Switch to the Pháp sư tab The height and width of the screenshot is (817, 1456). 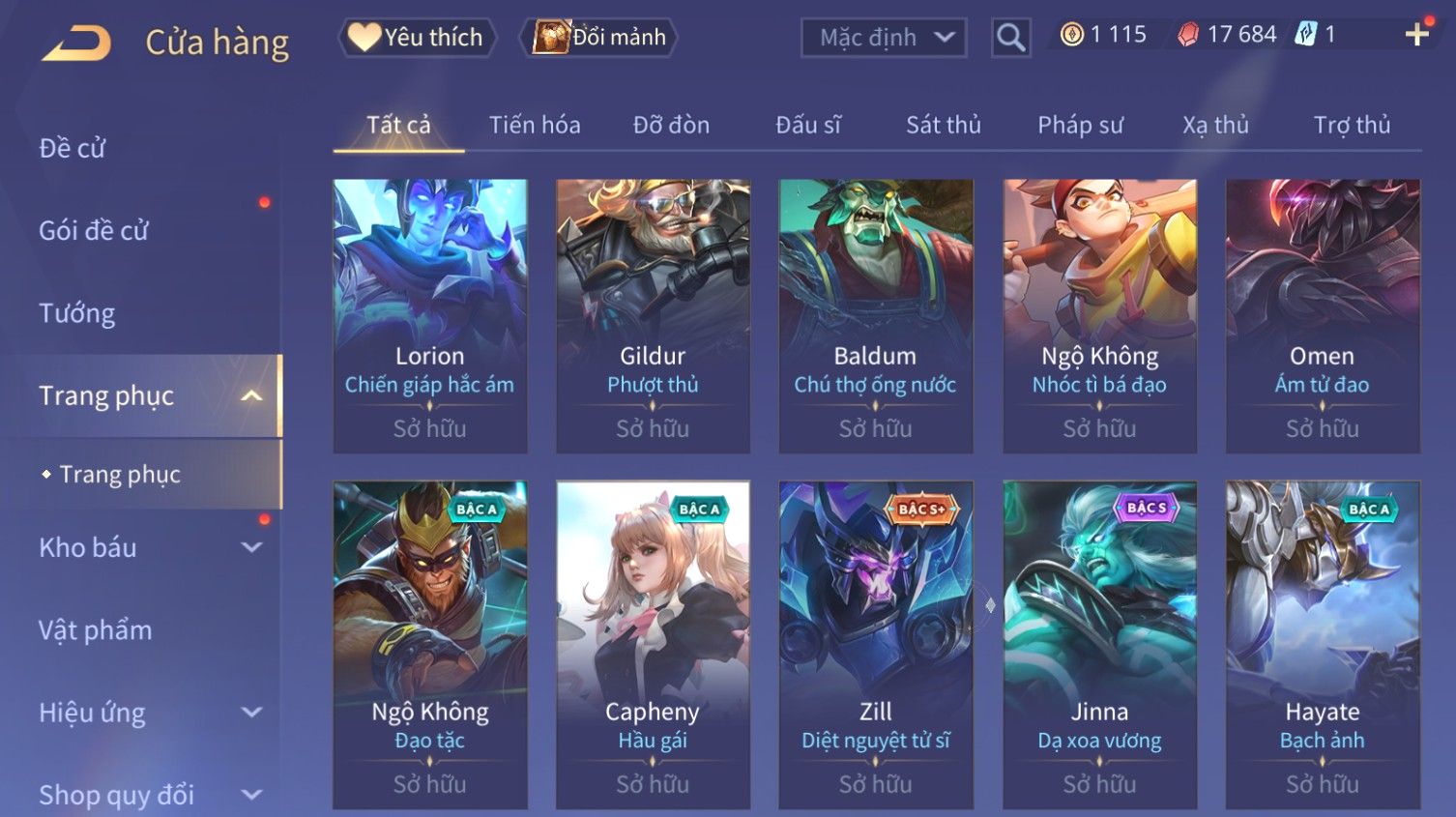coord(1080,125)
